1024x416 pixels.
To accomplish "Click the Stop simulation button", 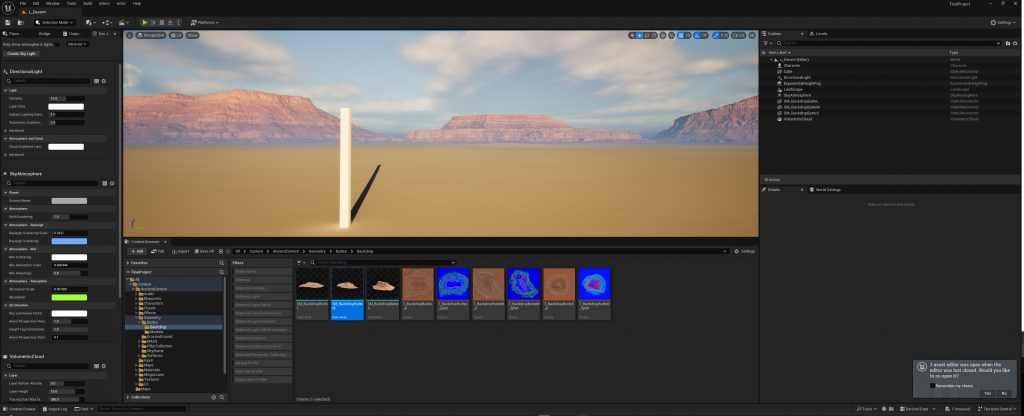I will (x=161, y=22).
